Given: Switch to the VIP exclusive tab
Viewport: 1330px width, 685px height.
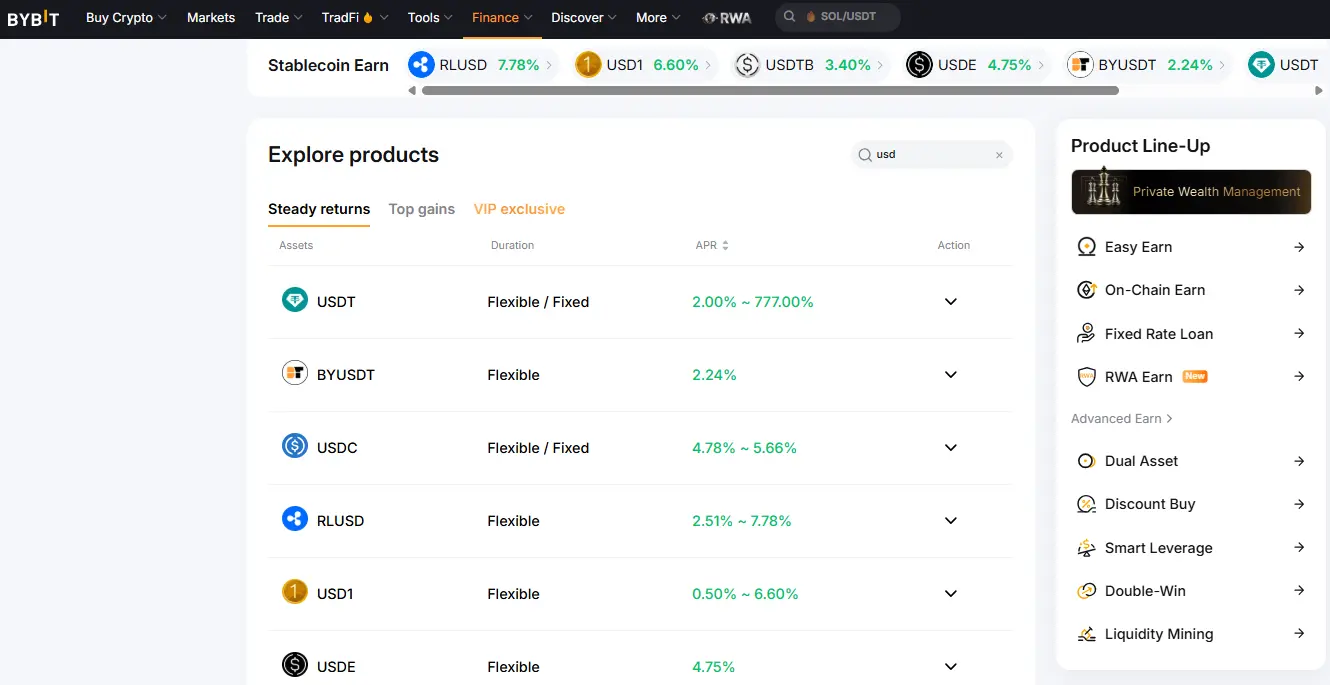Looking at the screenshot, I should click(x=519, y=209).
